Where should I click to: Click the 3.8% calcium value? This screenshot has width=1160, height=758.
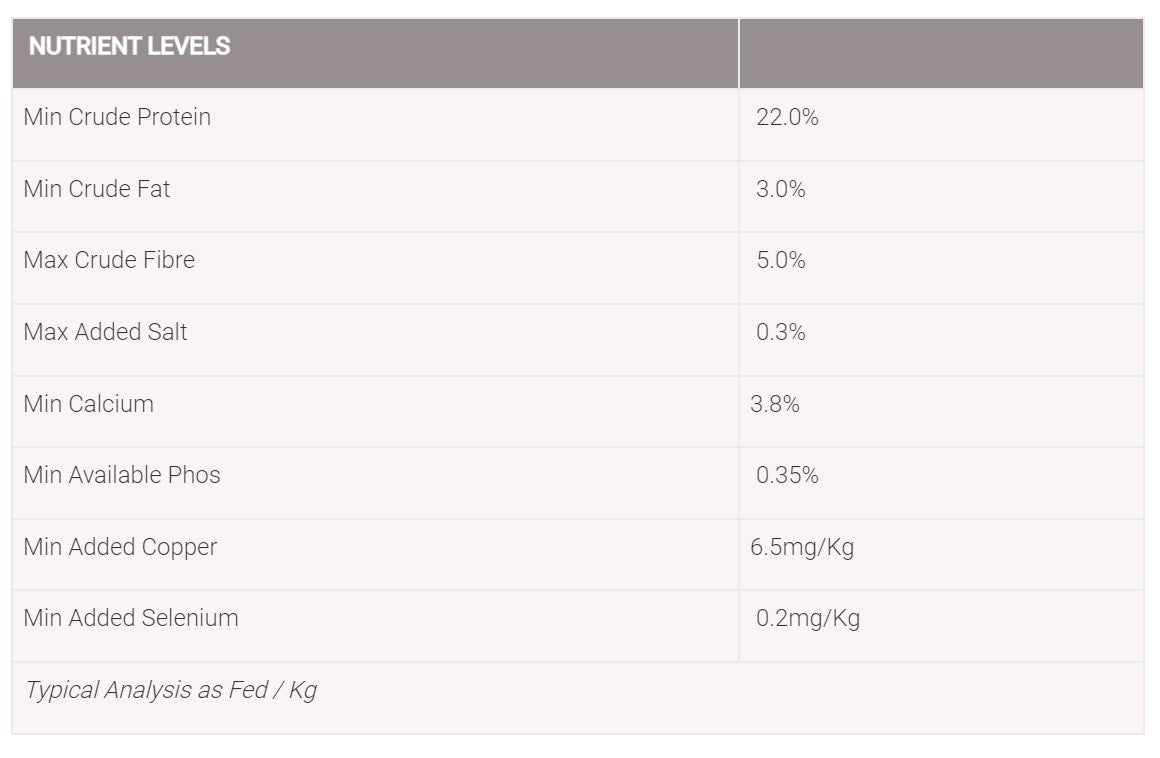click(x=775, y=404)
